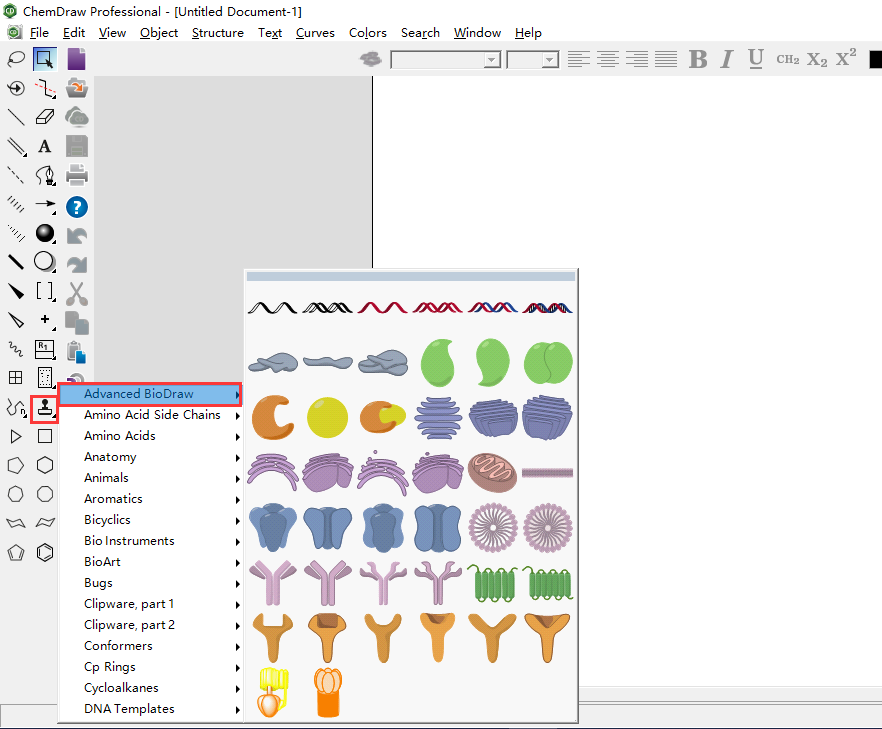Open the Search menu

[x=420, y=33]
